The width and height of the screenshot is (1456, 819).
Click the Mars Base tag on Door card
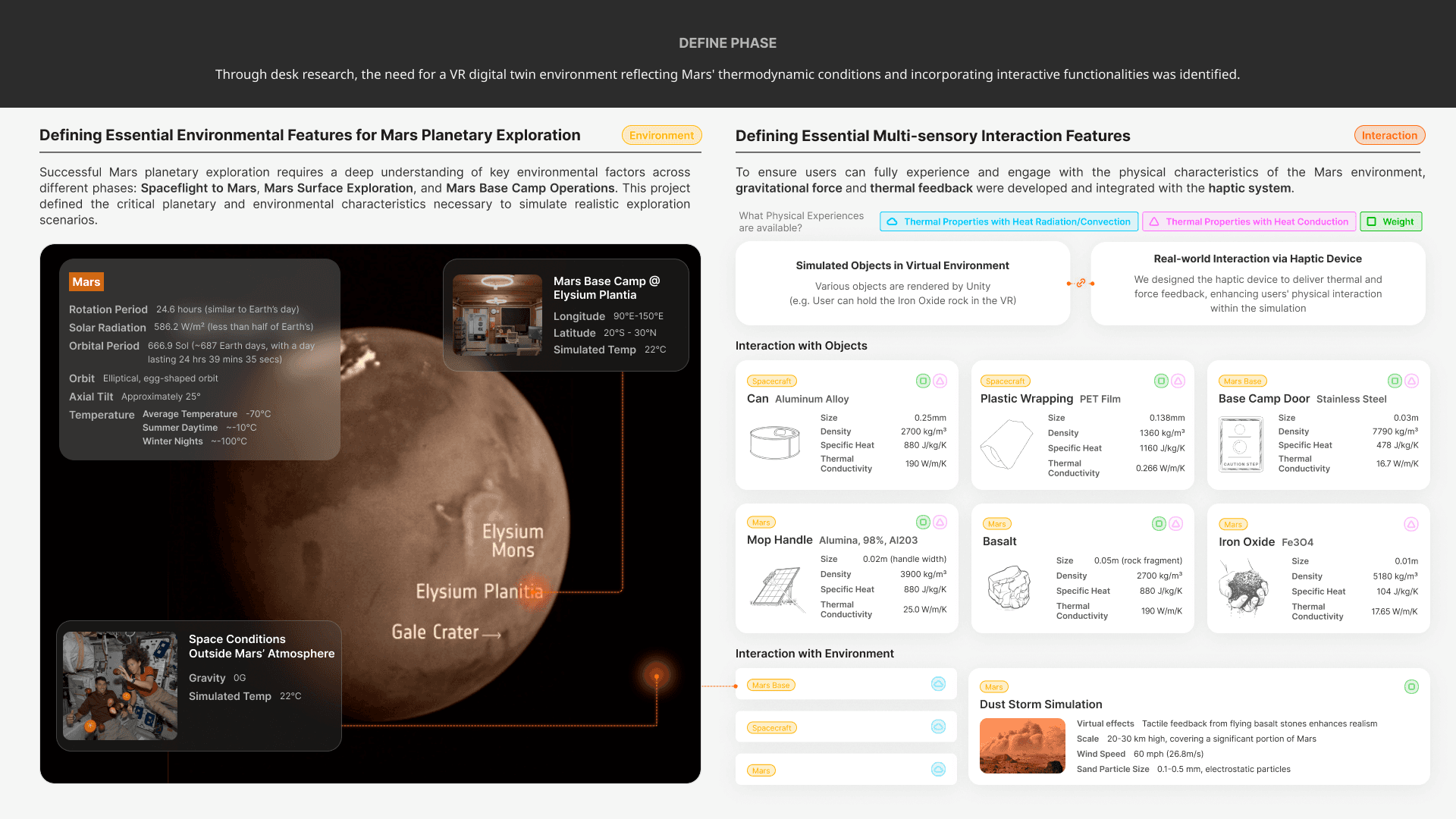[1242, 381]
